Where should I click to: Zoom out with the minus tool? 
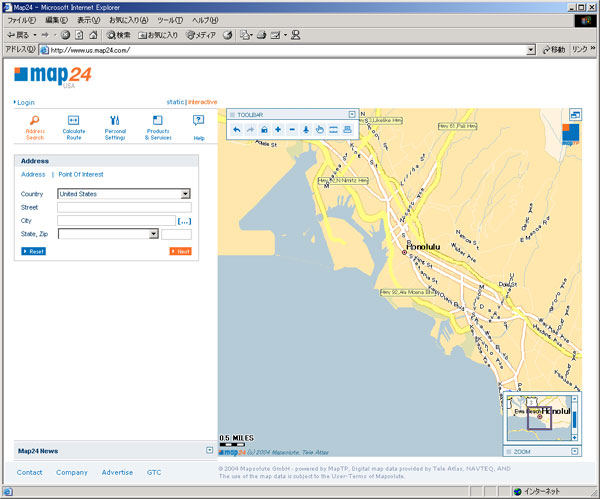click(292, 130)
